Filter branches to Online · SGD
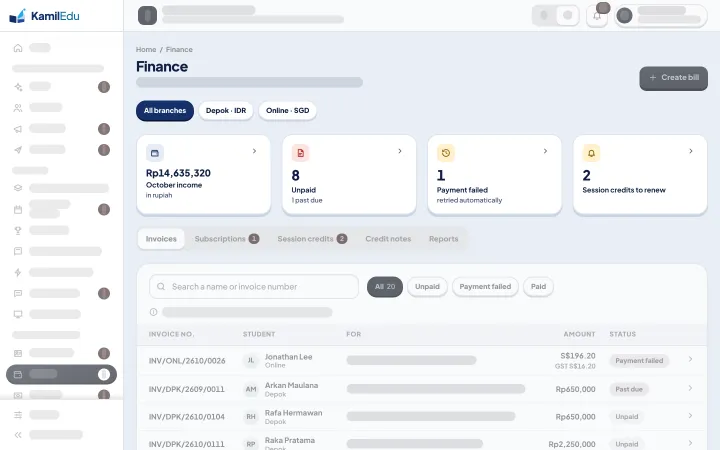The height and width of the screenshot is (450, 720). pos(287,111)
